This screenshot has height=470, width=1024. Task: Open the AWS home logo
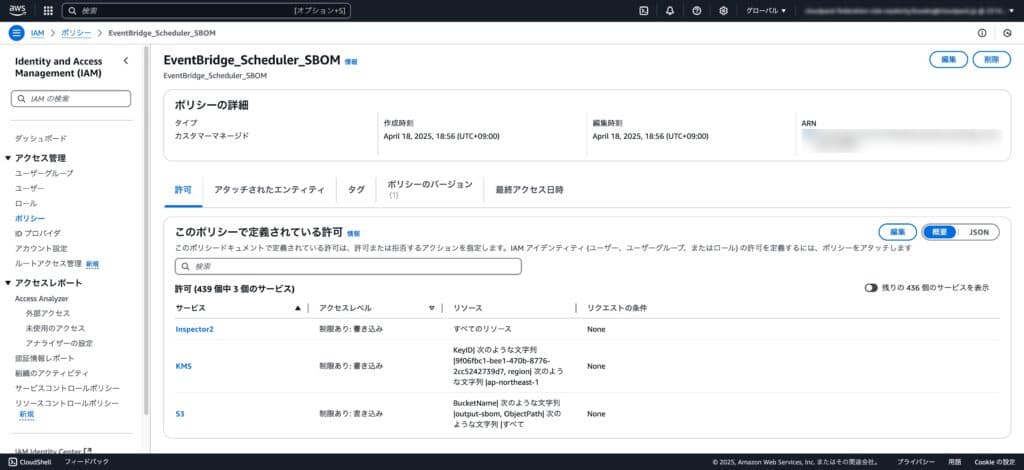click(18, 10)
